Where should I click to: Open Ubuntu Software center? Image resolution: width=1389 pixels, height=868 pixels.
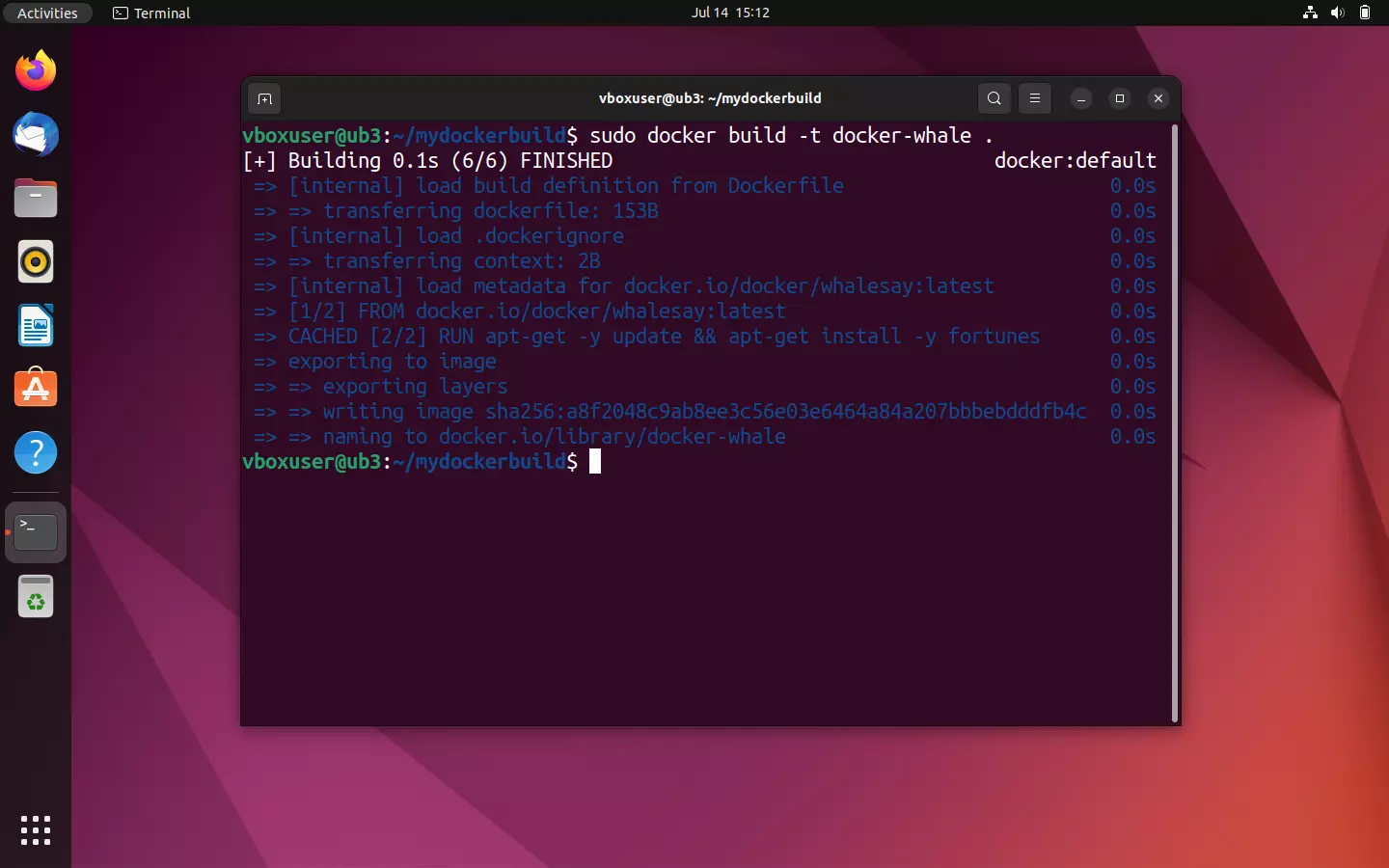tap(35, 389)
